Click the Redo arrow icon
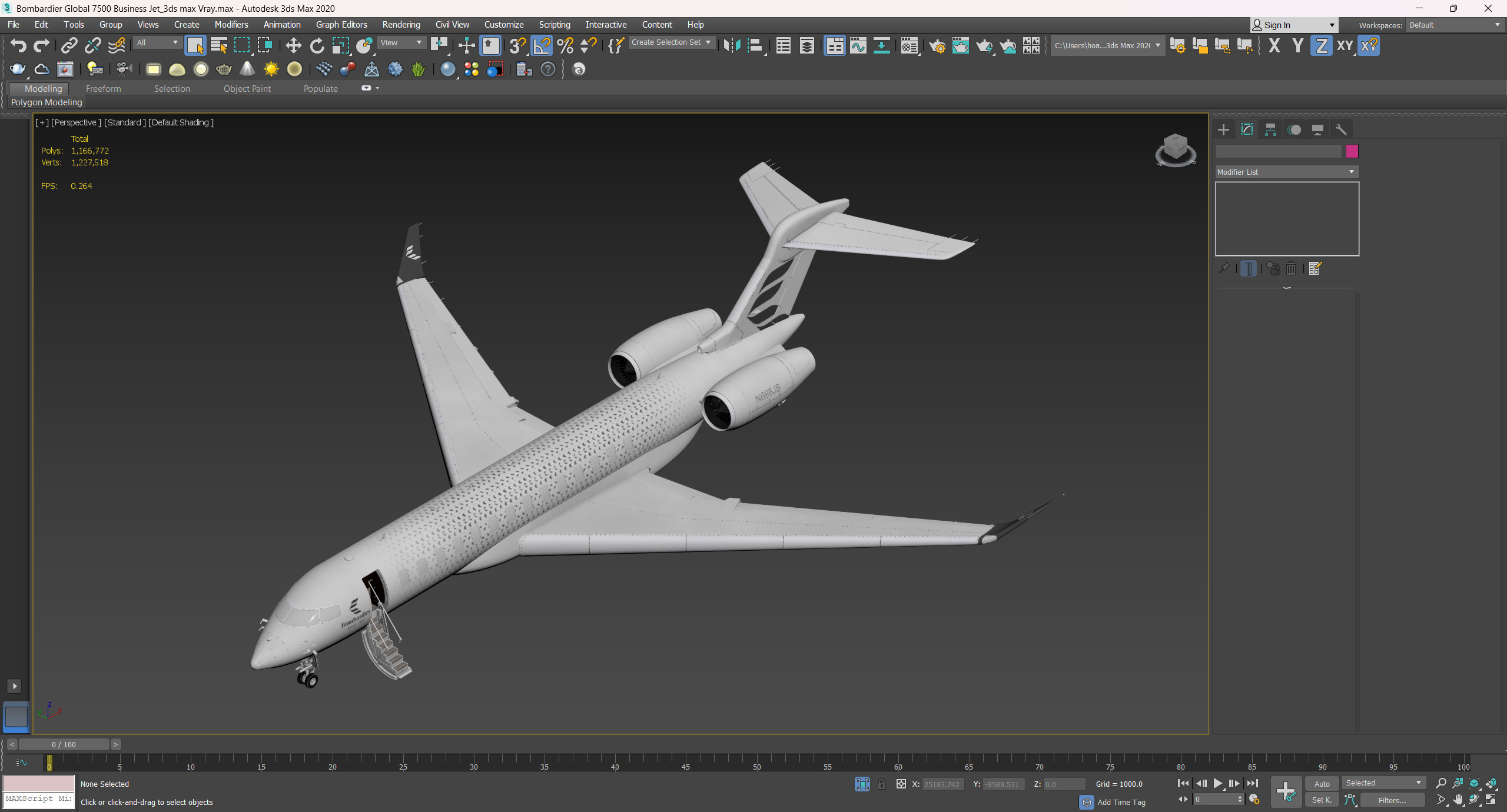The image size is (1507, 812). pyautogui.click(x=41, y=45)
